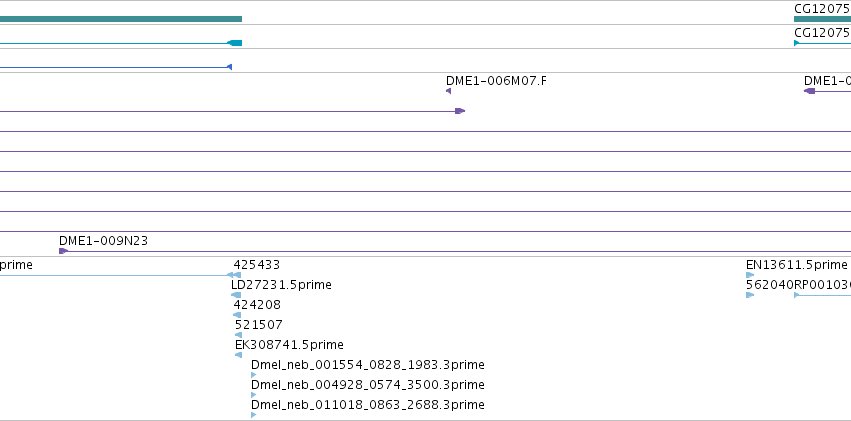This screenshot has height=421, width=851.
Task: Click the cut-off RP00103 EST label
Action: coord(822,285)
